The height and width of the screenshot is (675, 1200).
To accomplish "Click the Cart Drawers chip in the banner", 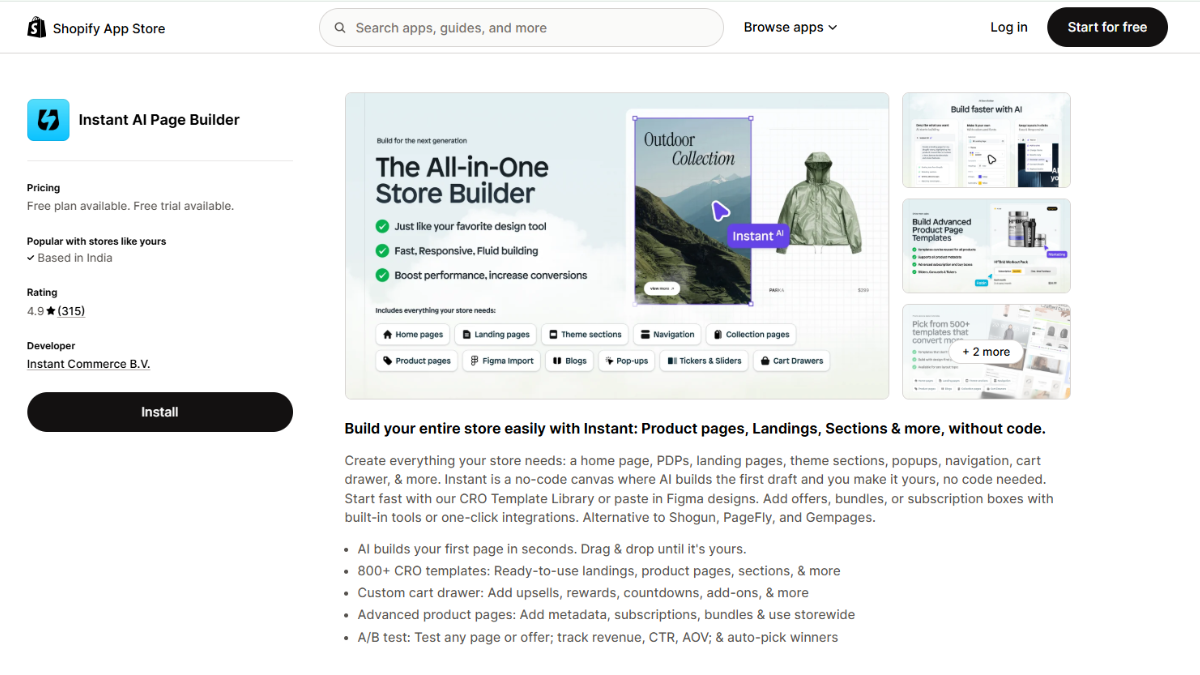I will [791, 361].
